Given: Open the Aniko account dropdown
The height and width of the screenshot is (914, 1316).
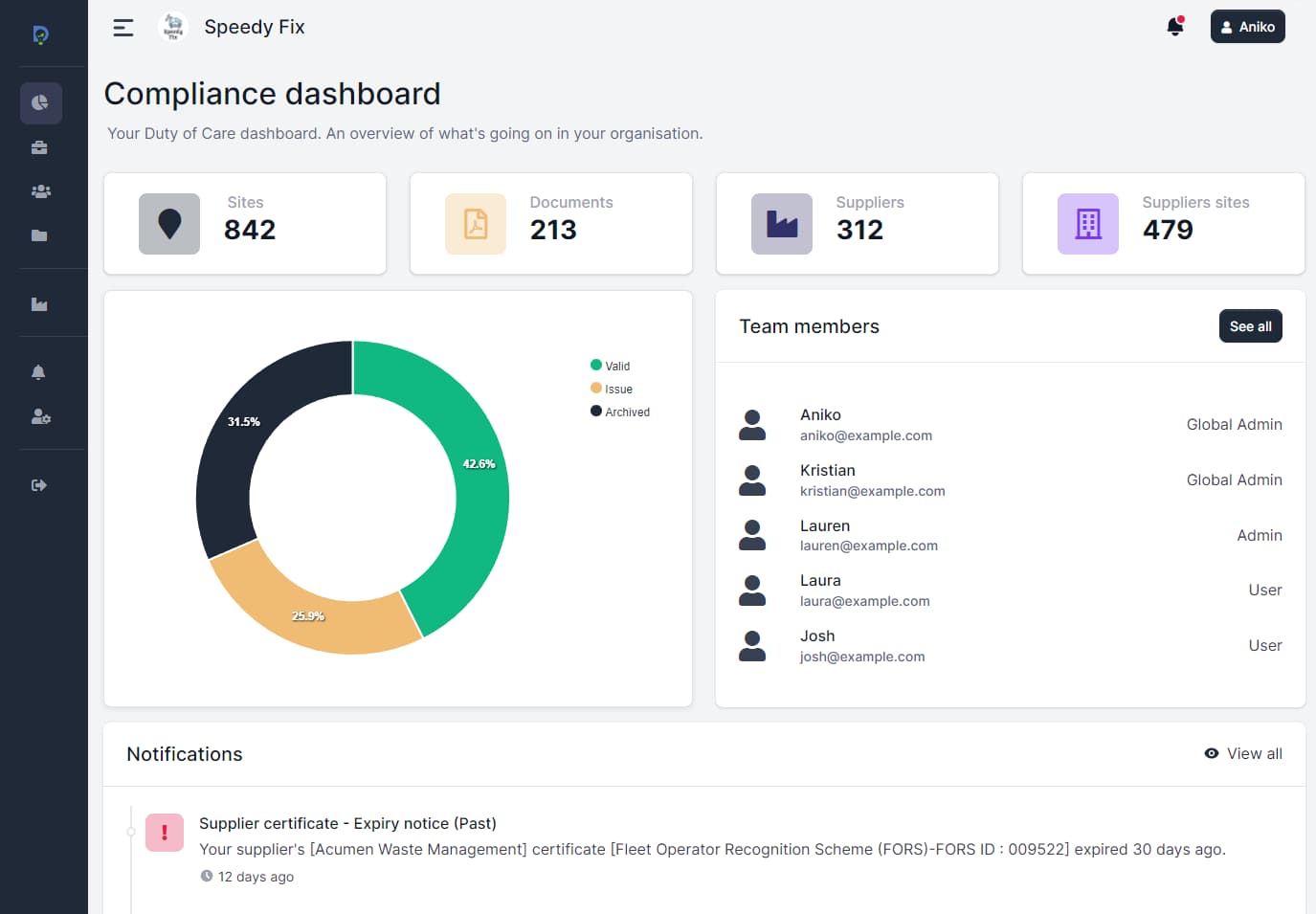Looking at the screenshot, I should [1247, 26].
